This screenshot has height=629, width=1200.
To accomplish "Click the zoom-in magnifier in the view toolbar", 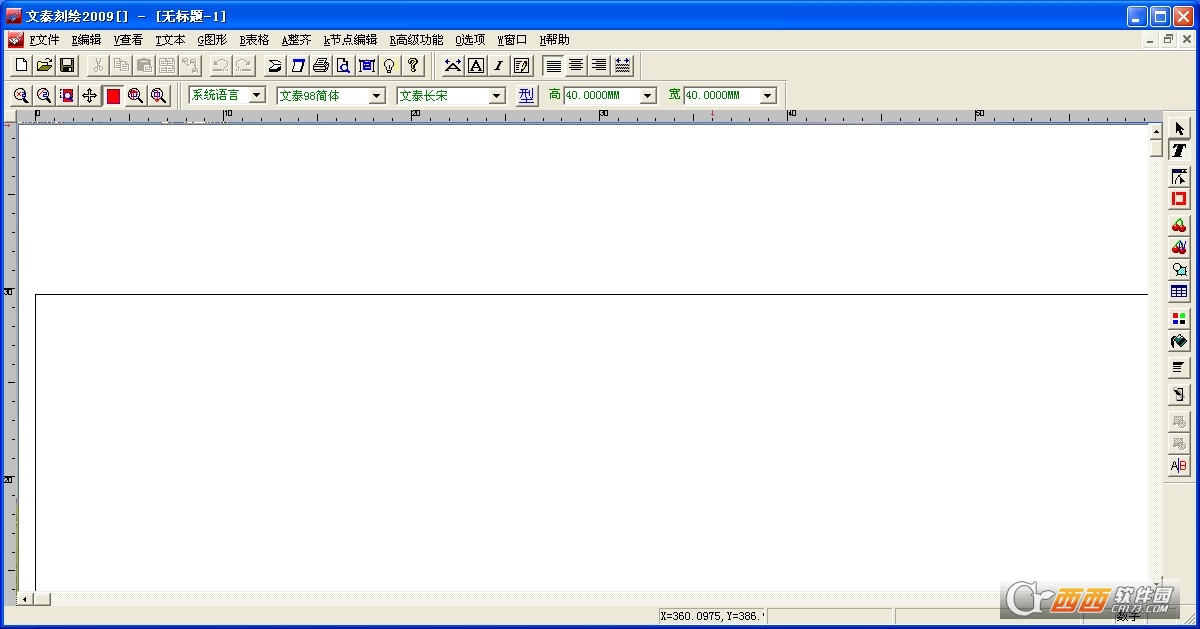I will click(43, 95).
